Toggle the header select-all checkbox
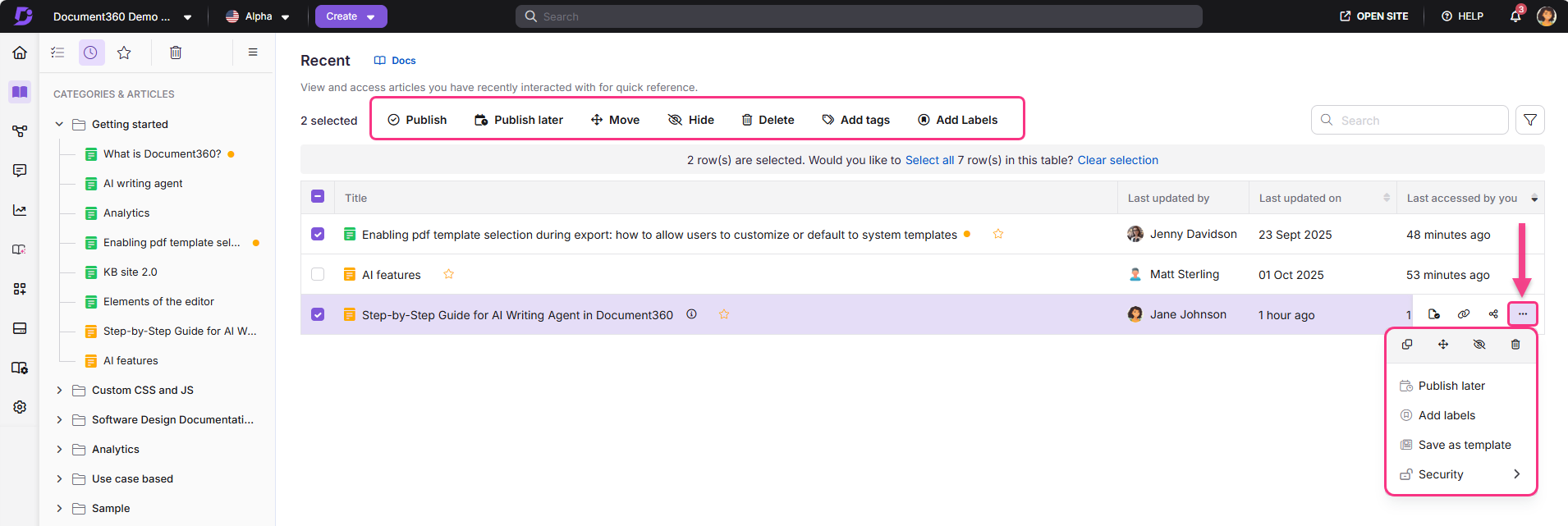This screenshot has width=1568, height=526. click(318, 196)
